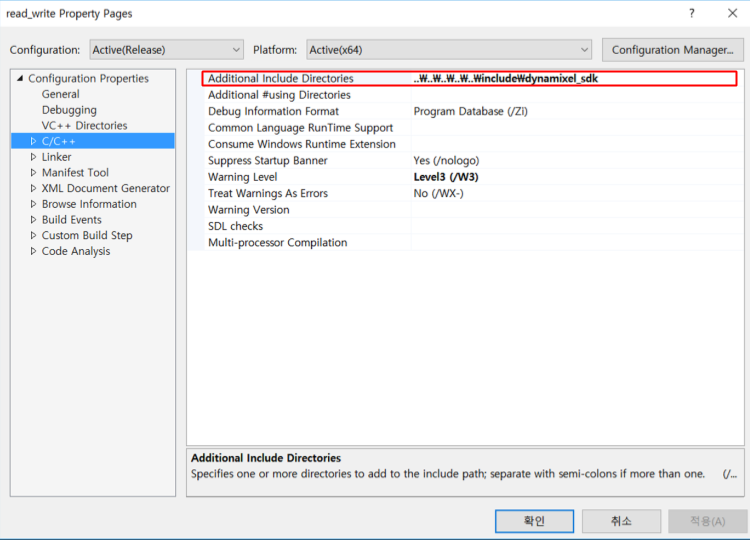Expand the Manifest Tool node
Screen dimensions: 750x540
[x=33, y=173]
